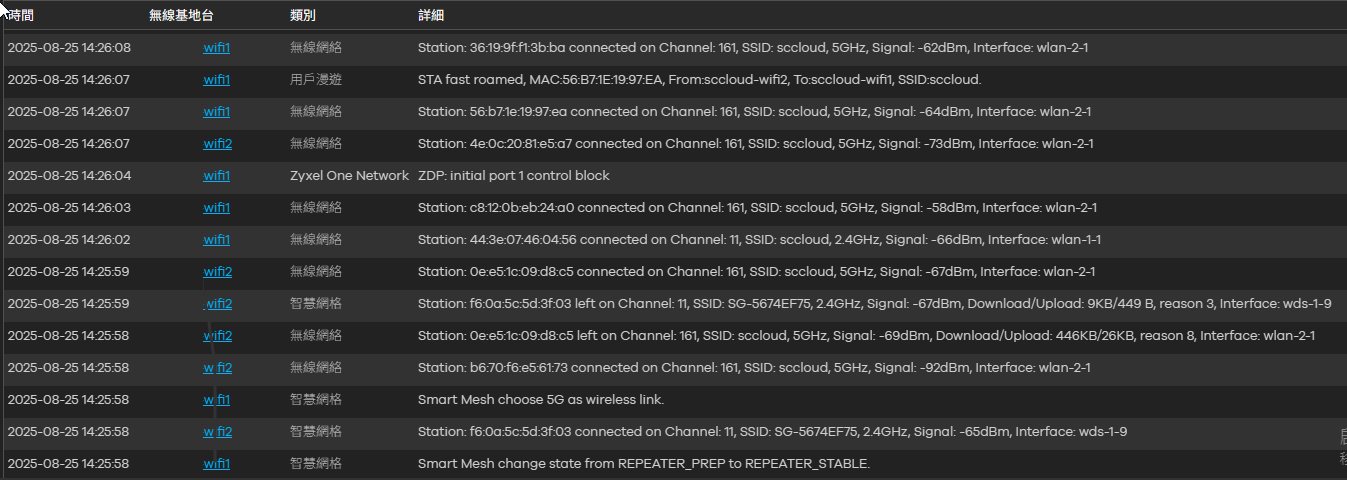
Task: Open wifi1 link in the 14:26:08 row
Action: [217, 47]
